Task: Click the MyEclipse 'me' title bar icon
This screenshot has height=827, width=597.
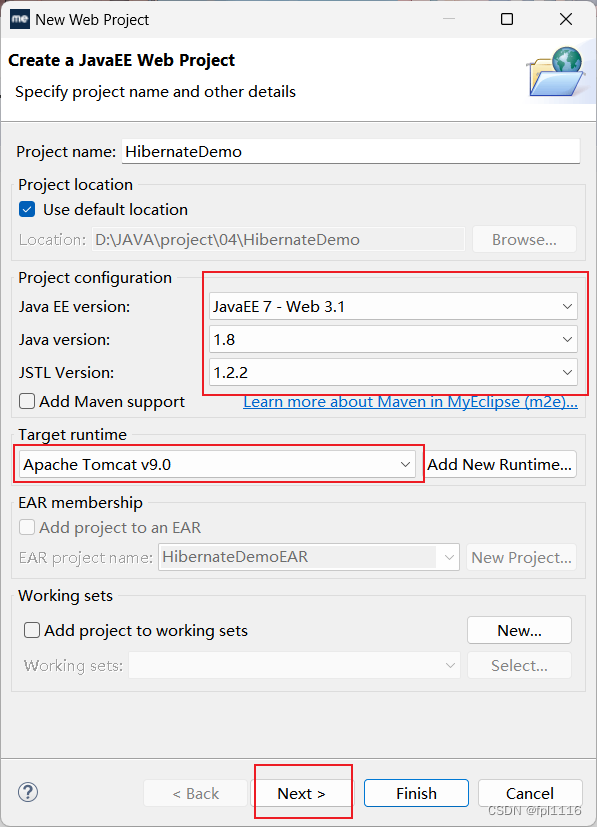Action: (x=20, y=20)
